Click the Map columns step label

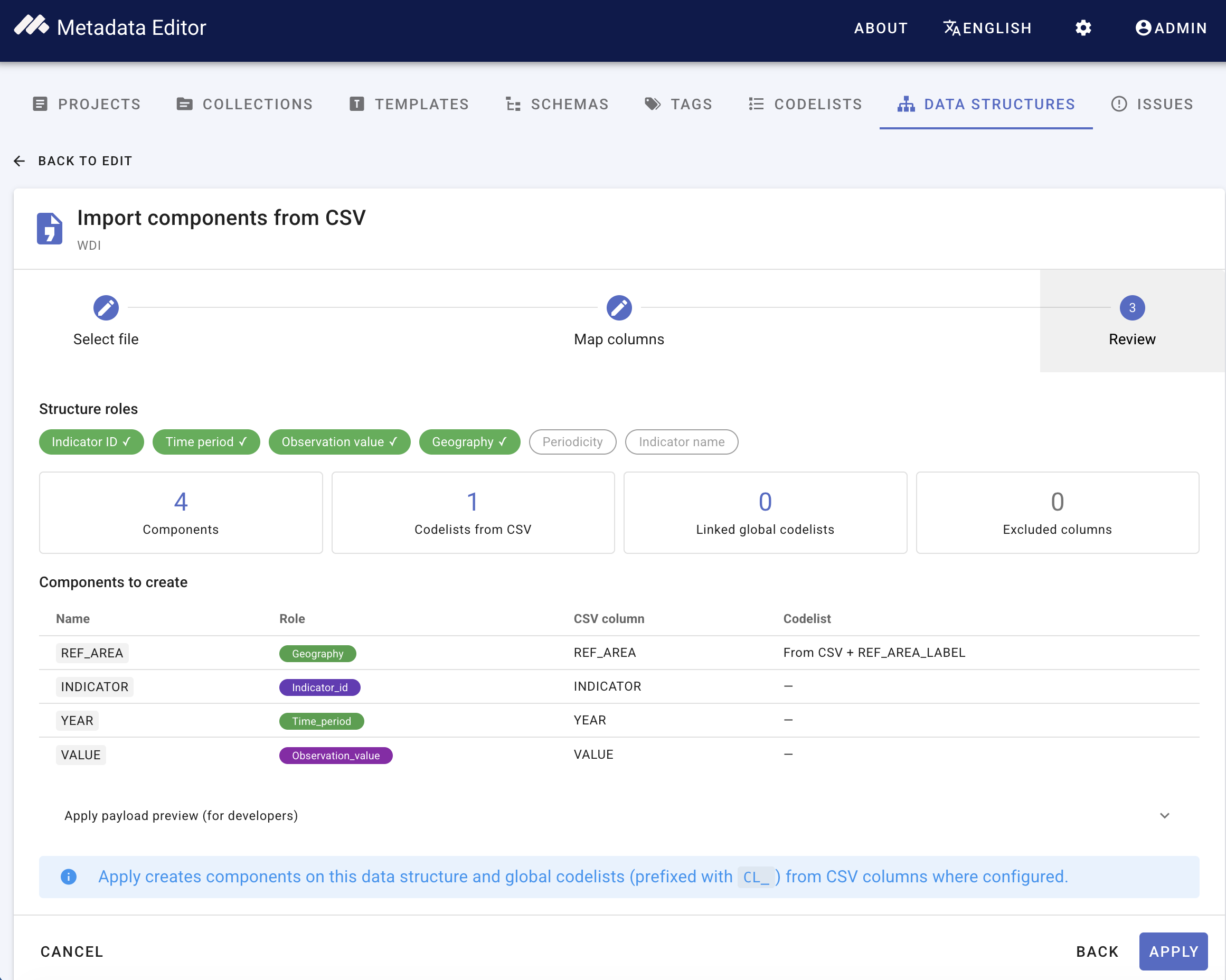(619, 339)
